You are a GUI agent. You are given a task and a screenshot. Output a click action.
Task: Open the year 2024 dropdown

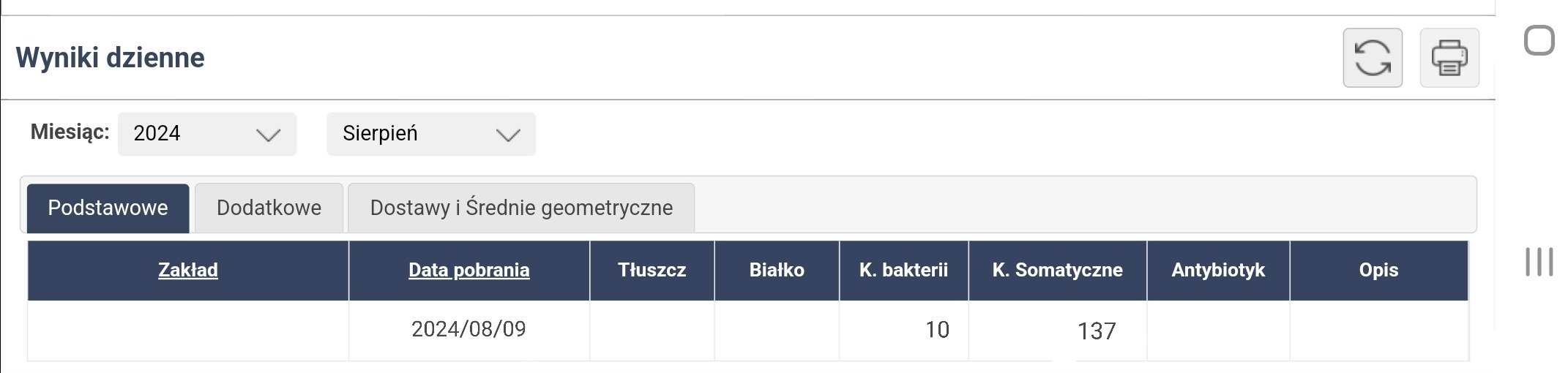[x=206, y=134]
